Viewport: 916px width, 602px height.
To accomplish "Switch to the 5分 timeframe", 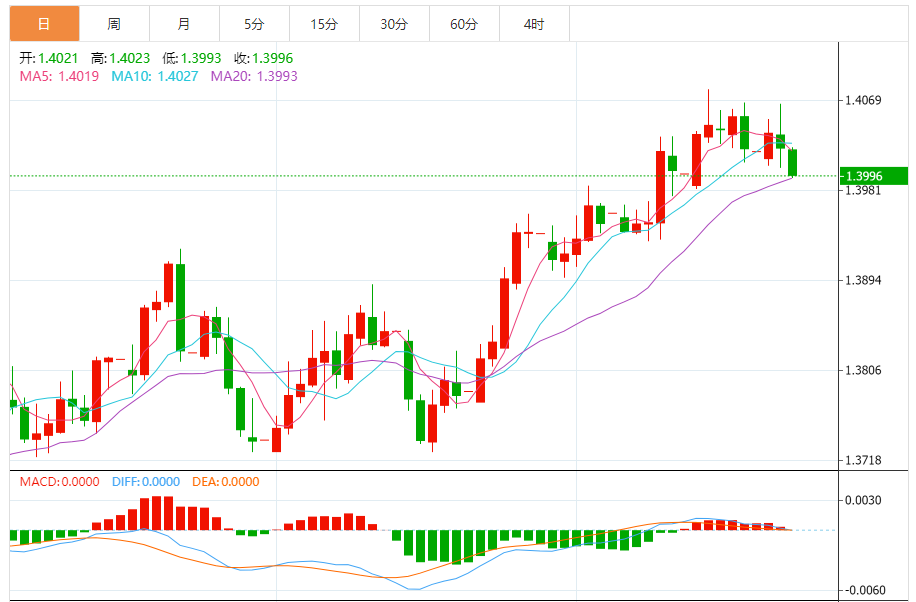I will [254, 24].
